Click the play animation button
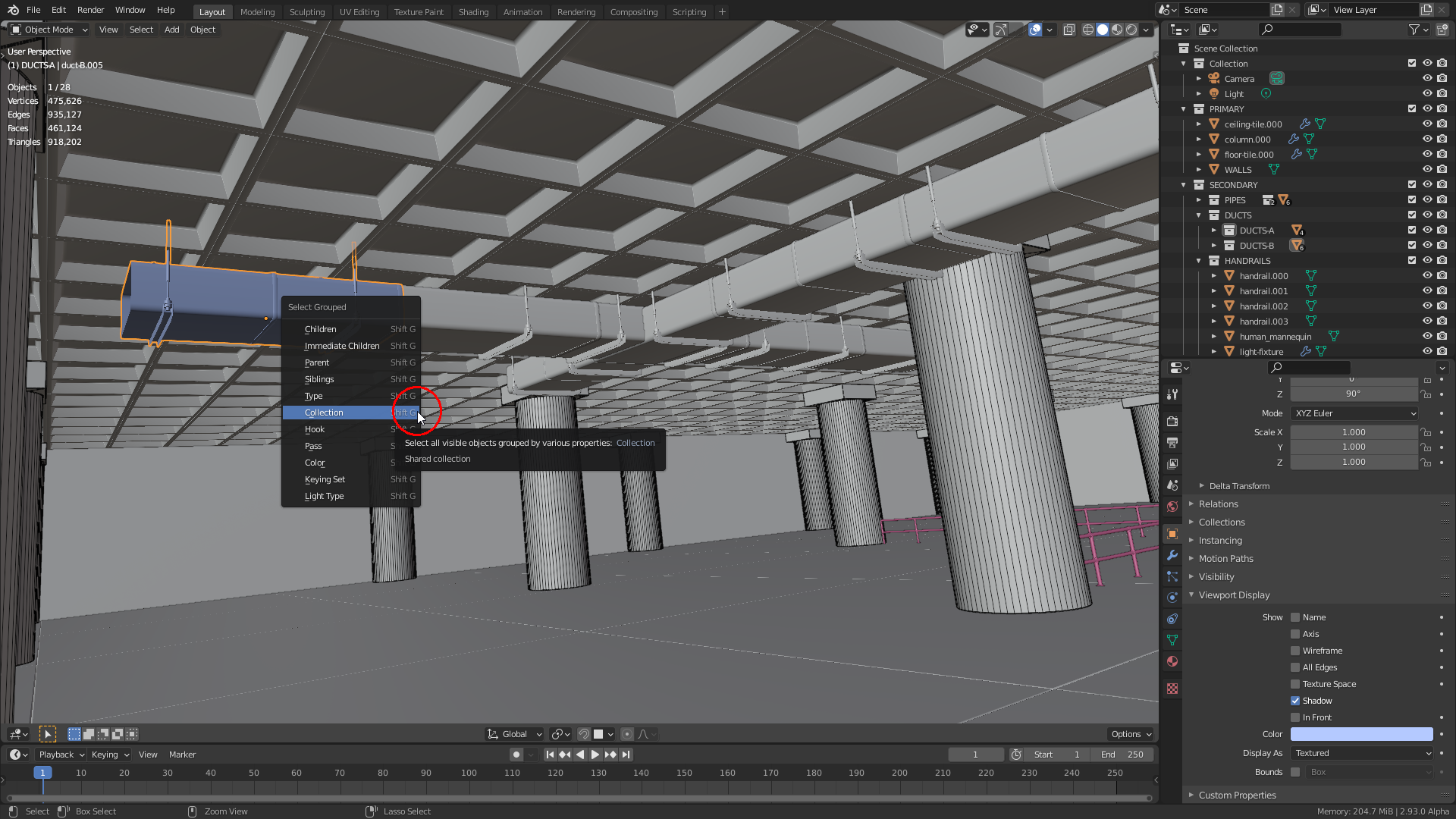 click(x=595, y=755)
